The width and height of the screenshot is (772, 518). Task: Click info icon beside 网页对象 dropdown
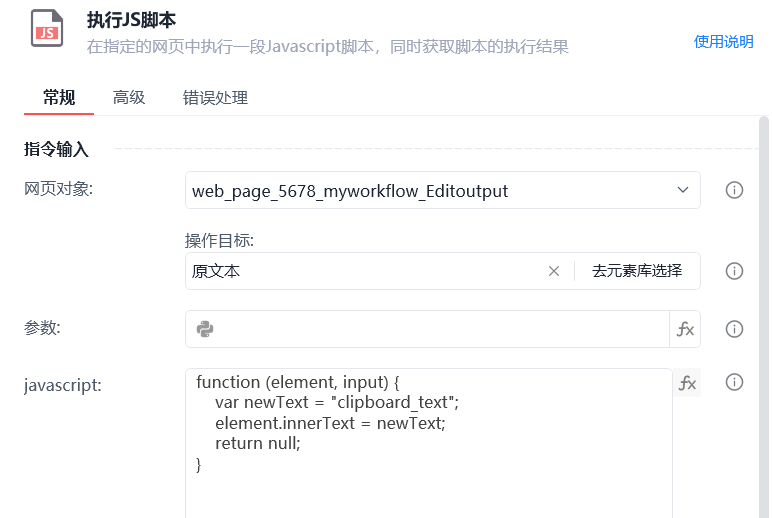734,190
